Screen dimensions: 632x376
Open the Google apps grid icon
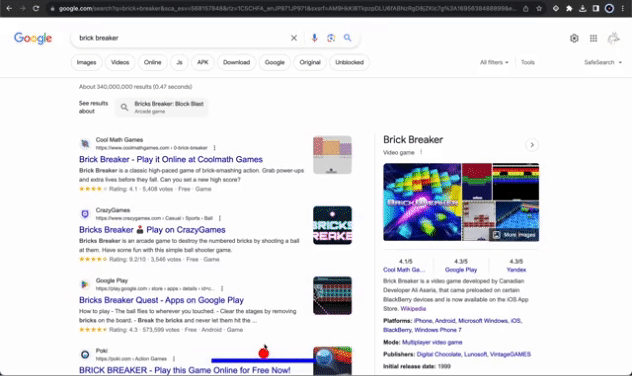593,38
